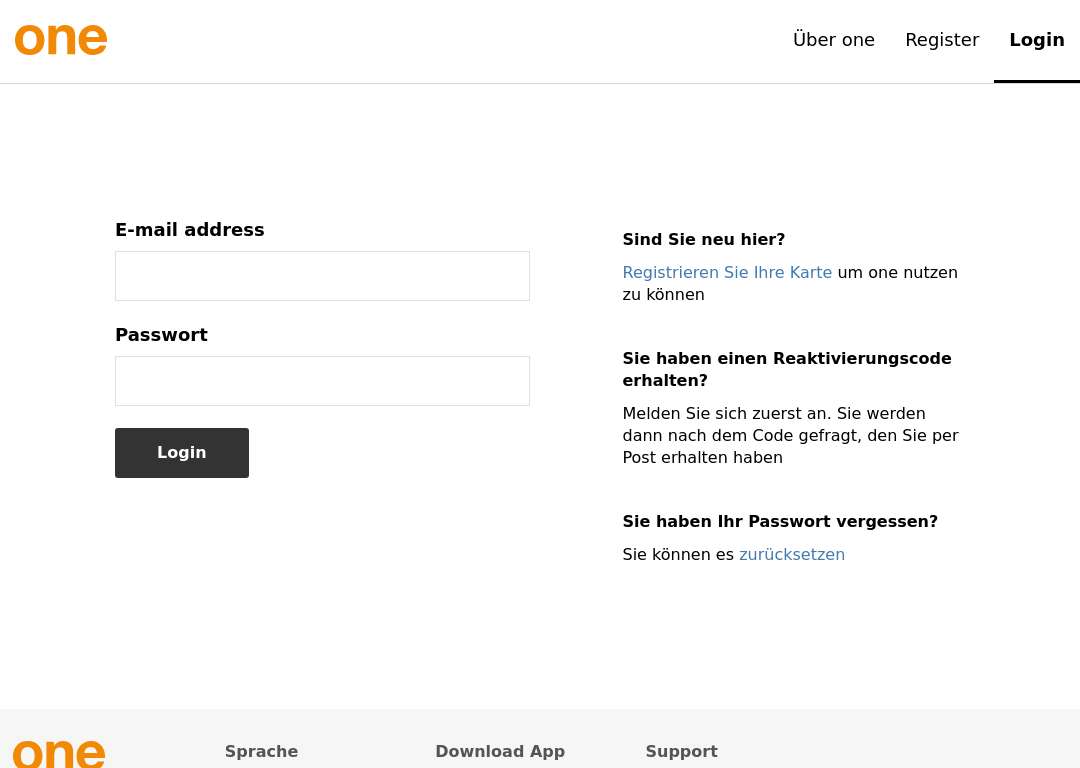Screen dimensions: 1080x768
Task: Click the Passwort label
Action: [x=161, y=335]
